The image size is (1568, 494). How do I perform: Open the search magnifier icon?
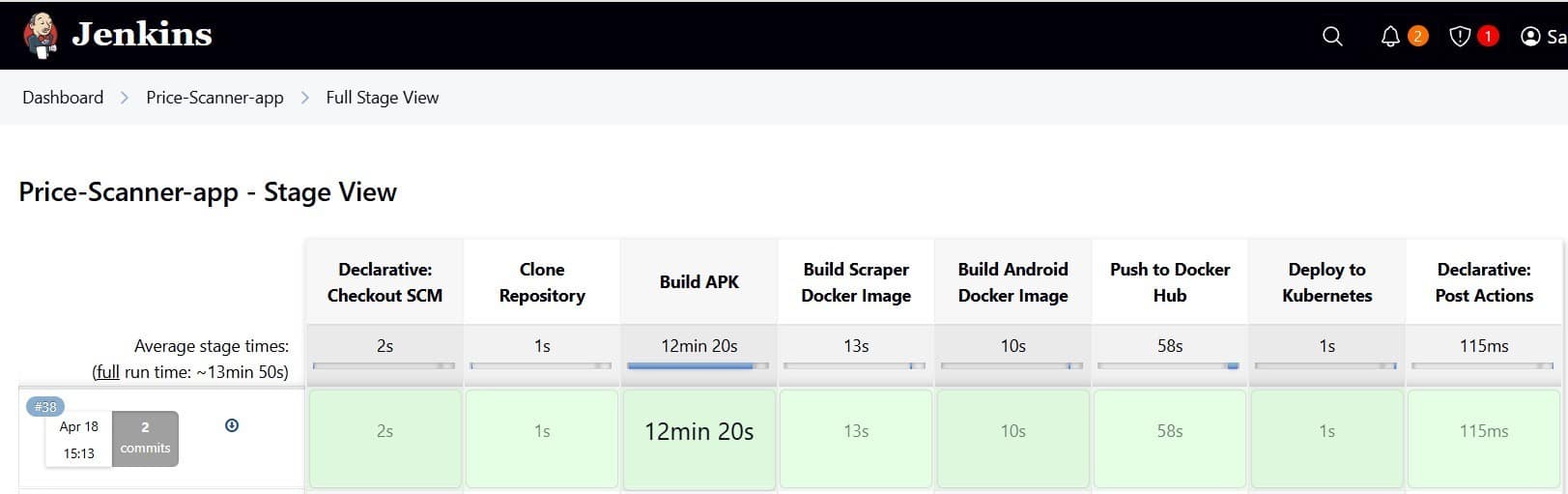coord(1332,37)
